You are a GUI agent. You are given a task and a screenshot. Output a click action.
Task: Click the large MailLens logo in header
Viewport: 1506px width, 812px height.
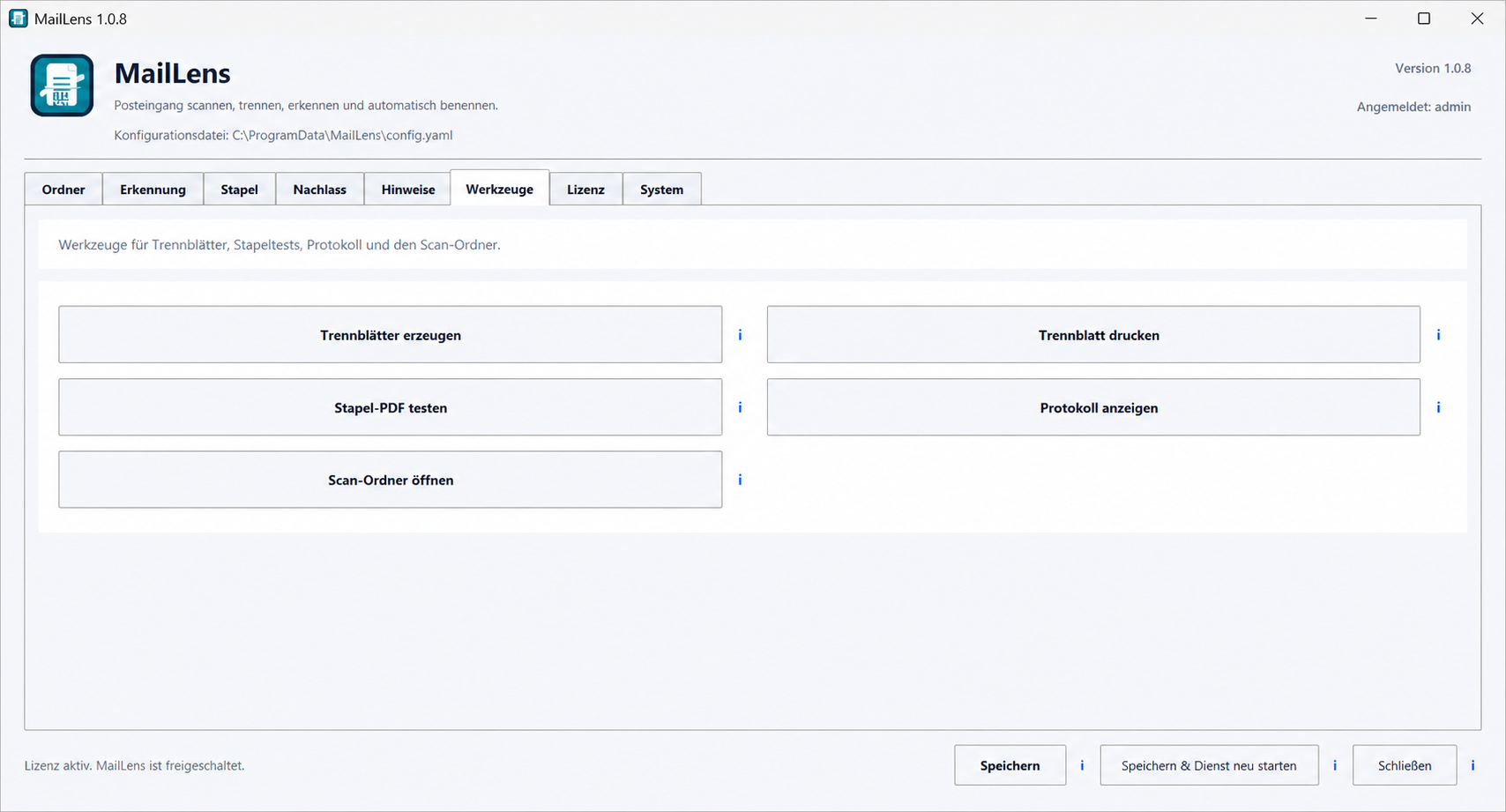[x=62, y=86]
